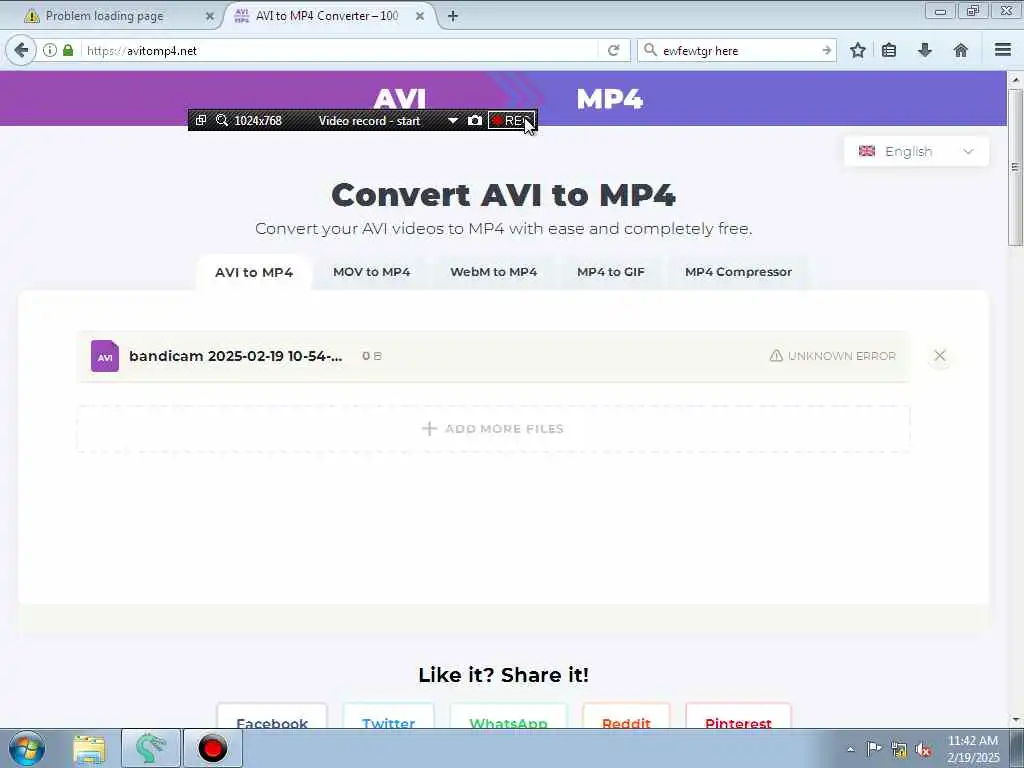Image resolution: width=1024 pixels, height=768 pixels.
Task: Share on Pinterest button
Action: coord(739,716)
